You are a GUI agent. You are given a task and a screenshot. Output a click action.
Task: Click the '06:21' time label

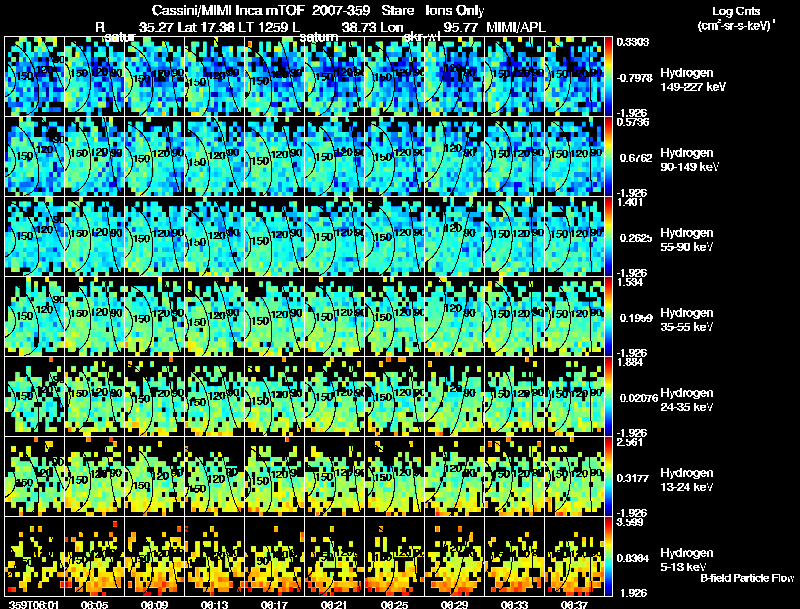(334, 604)
